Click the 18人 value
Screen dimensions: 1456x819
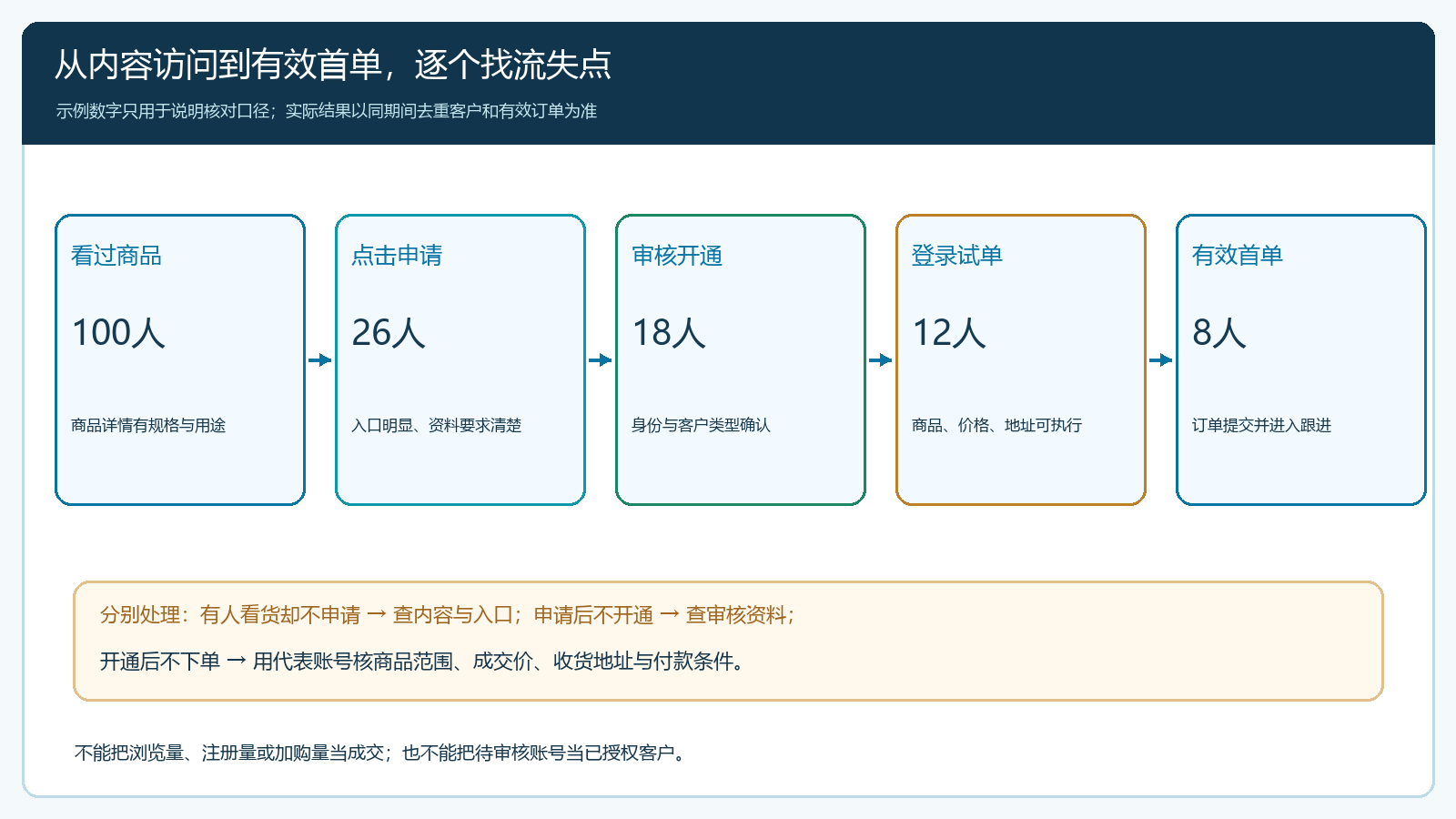pos(669,332)
